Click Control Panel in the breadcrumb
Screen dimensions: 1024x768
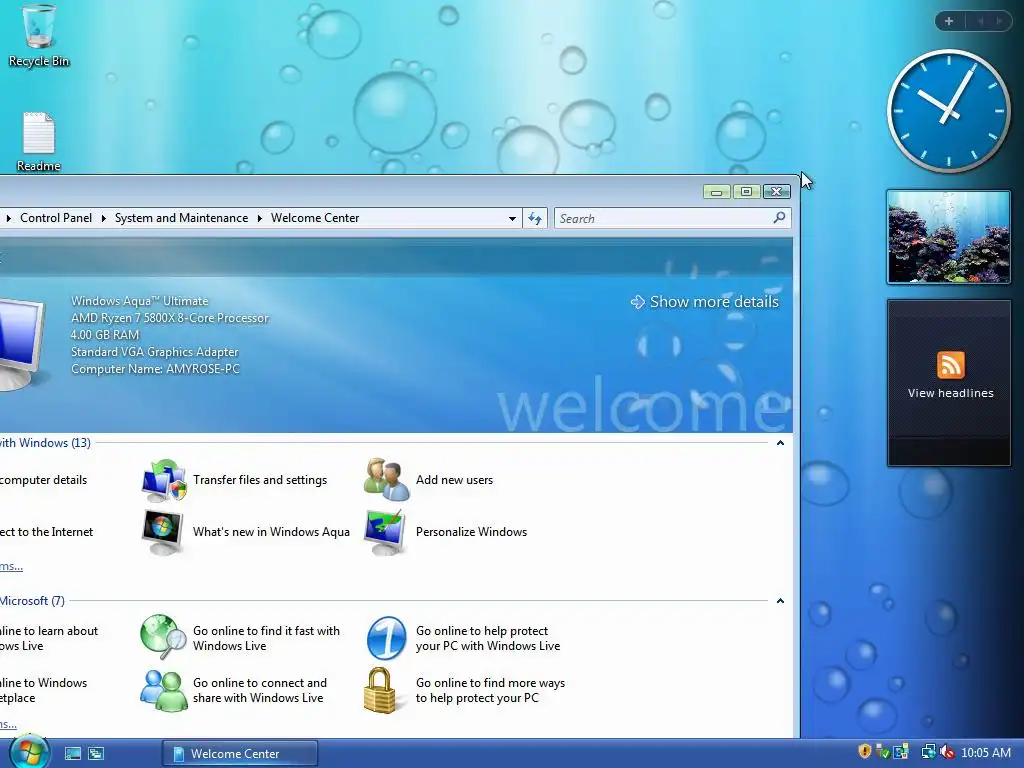(56, 218)
